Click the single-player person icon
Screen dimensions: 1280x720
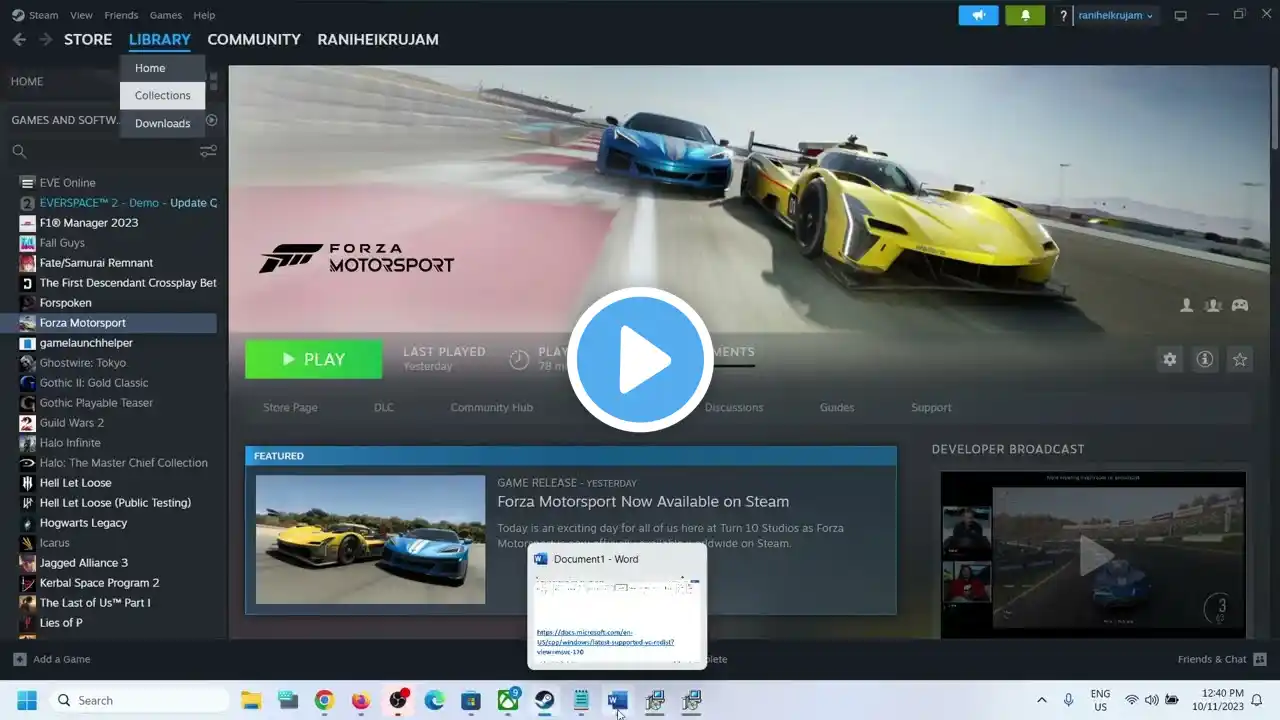1187,305
